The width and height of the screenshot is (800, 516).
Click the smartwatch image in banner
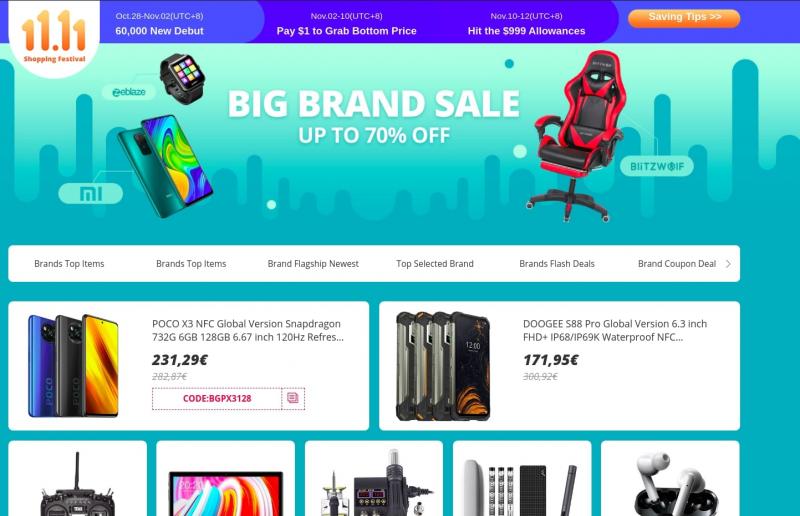(182, 78)
